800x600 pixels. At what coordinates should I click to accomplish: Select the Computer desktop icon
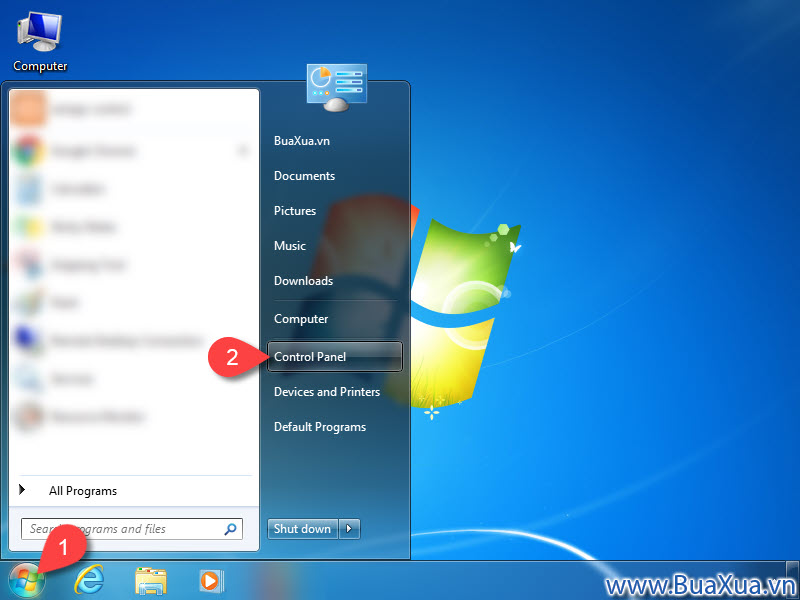tap(40, 42)
